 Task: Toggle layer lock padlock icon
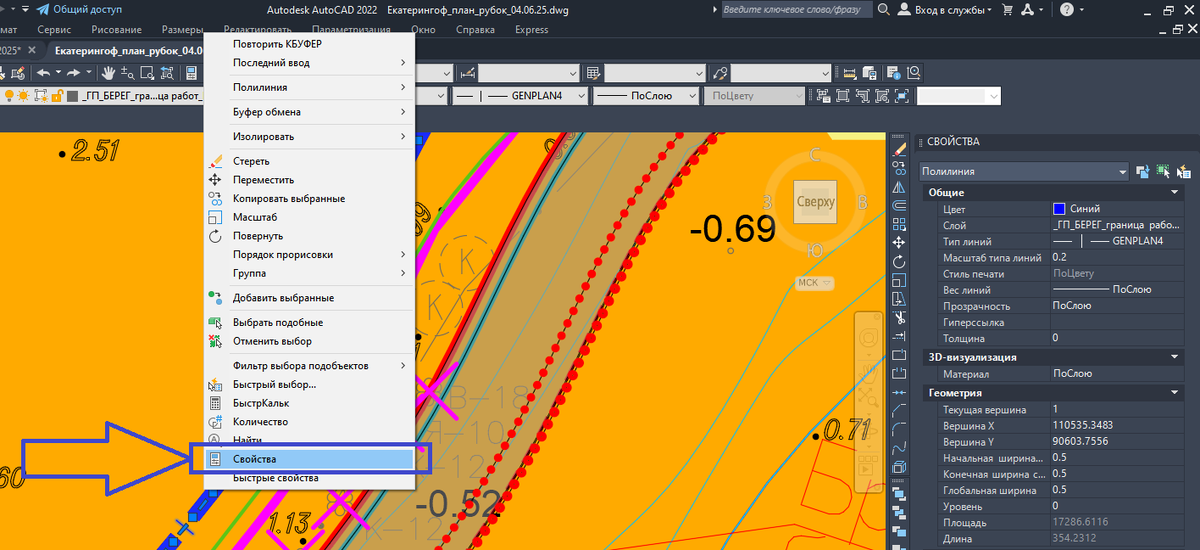(56, 96)
